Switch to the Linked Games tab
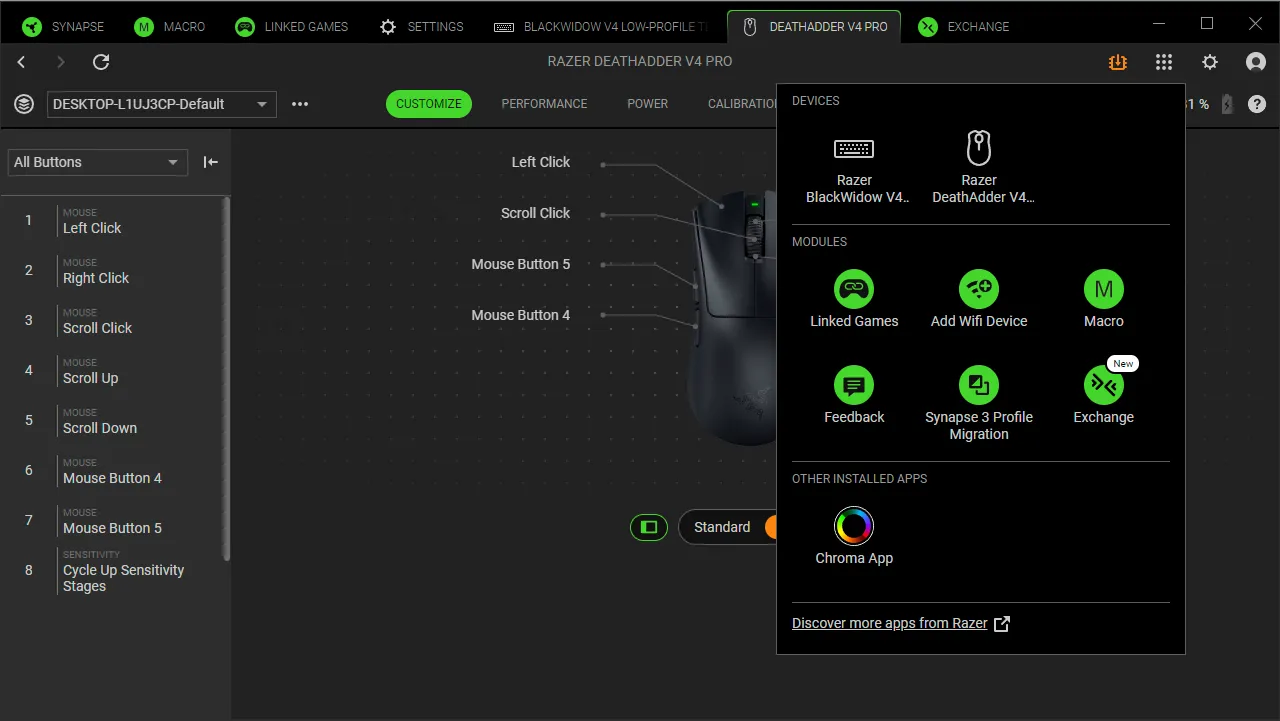Image resolution: width=1280 pixels, height=721 pixels. click(292, 27)
